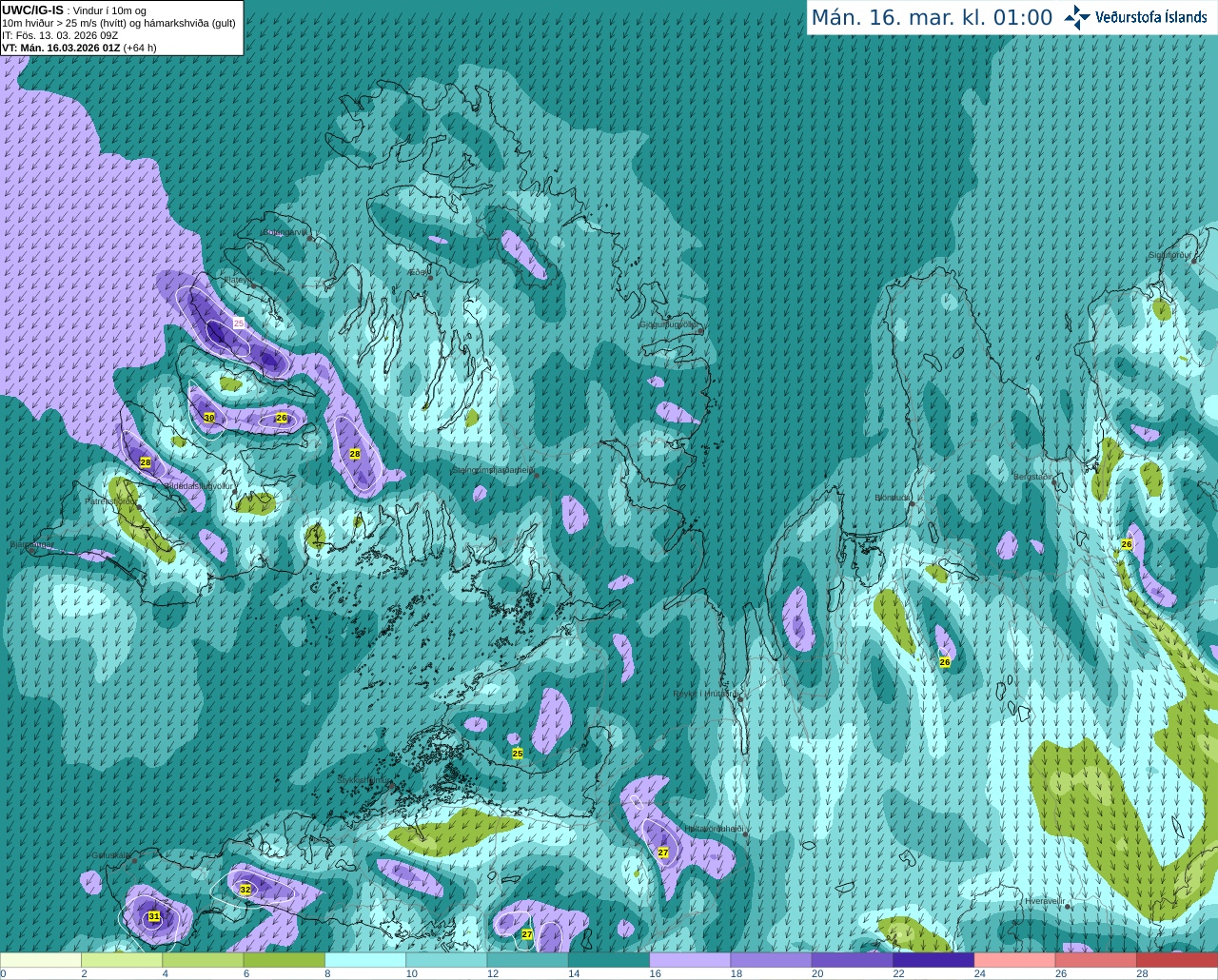Click the Bjargtangar station label
This screenshot has height=980, width=1218.
click(31, 545)
